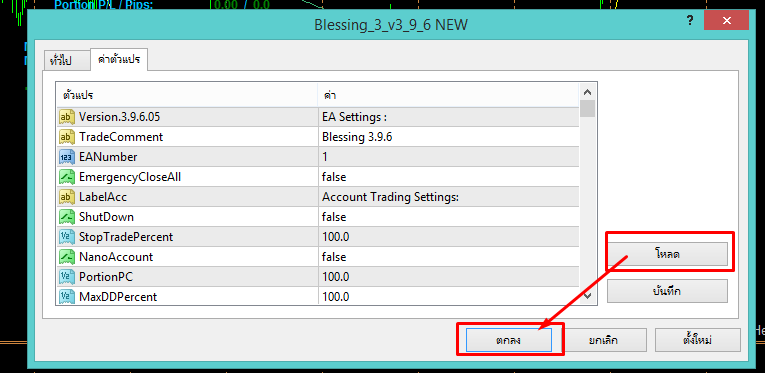Click the scrollbar up arrow in variables list
The width and height of the screenshot is (765, 373).
(587, 92)
